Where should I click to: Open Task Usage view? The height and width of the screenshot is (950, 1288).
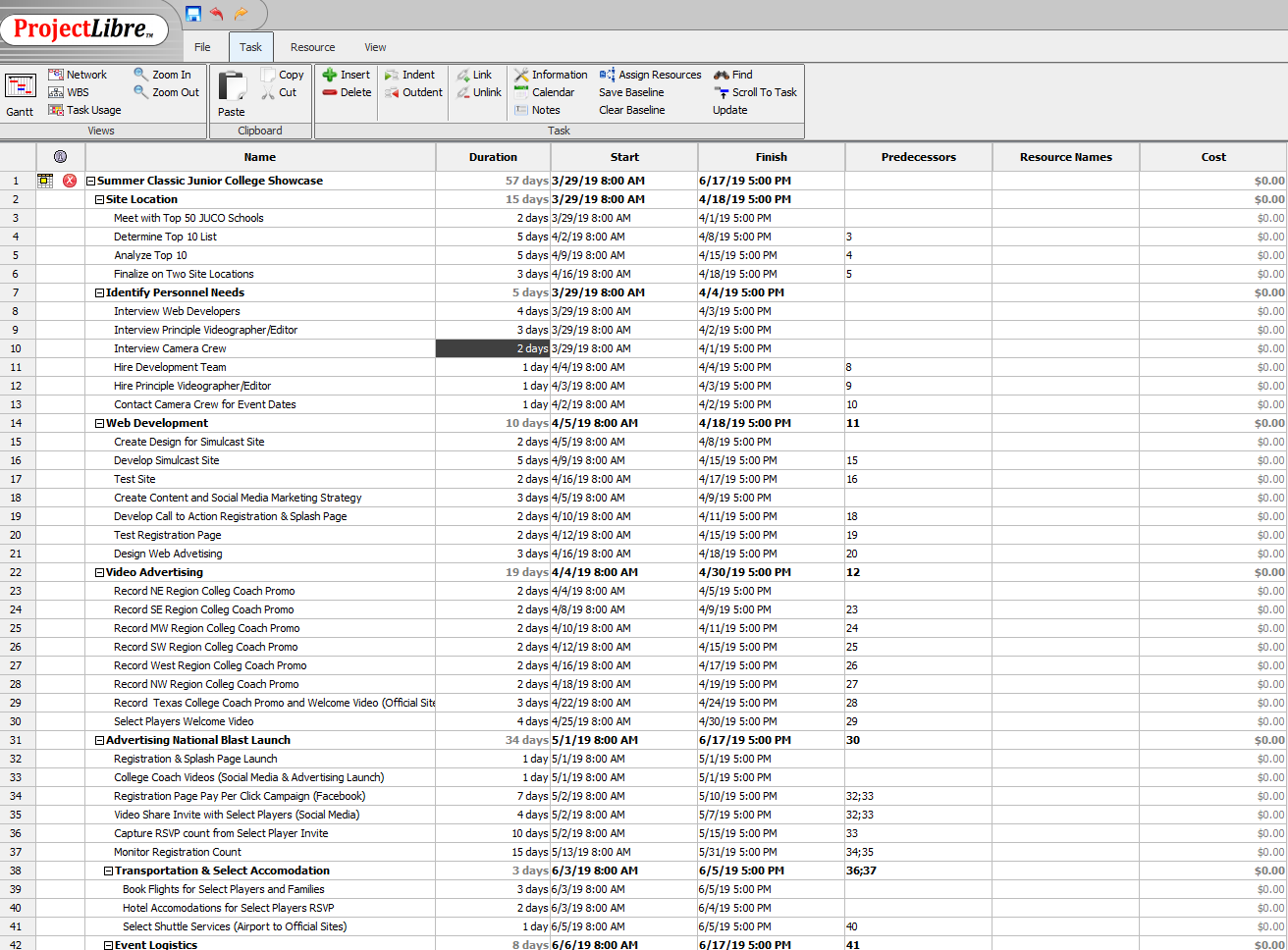(x=84, y=110)
